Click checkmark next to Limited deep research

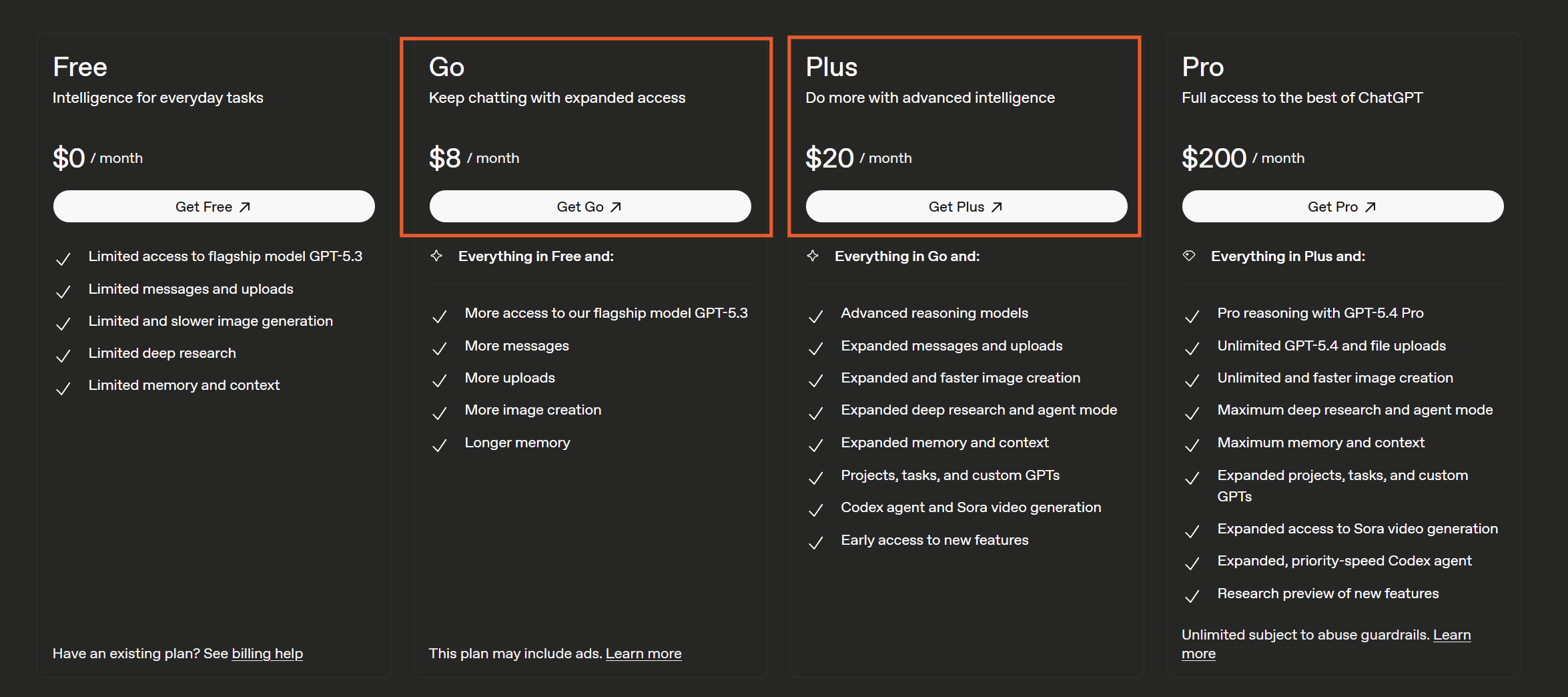click(x=63, y=356)
